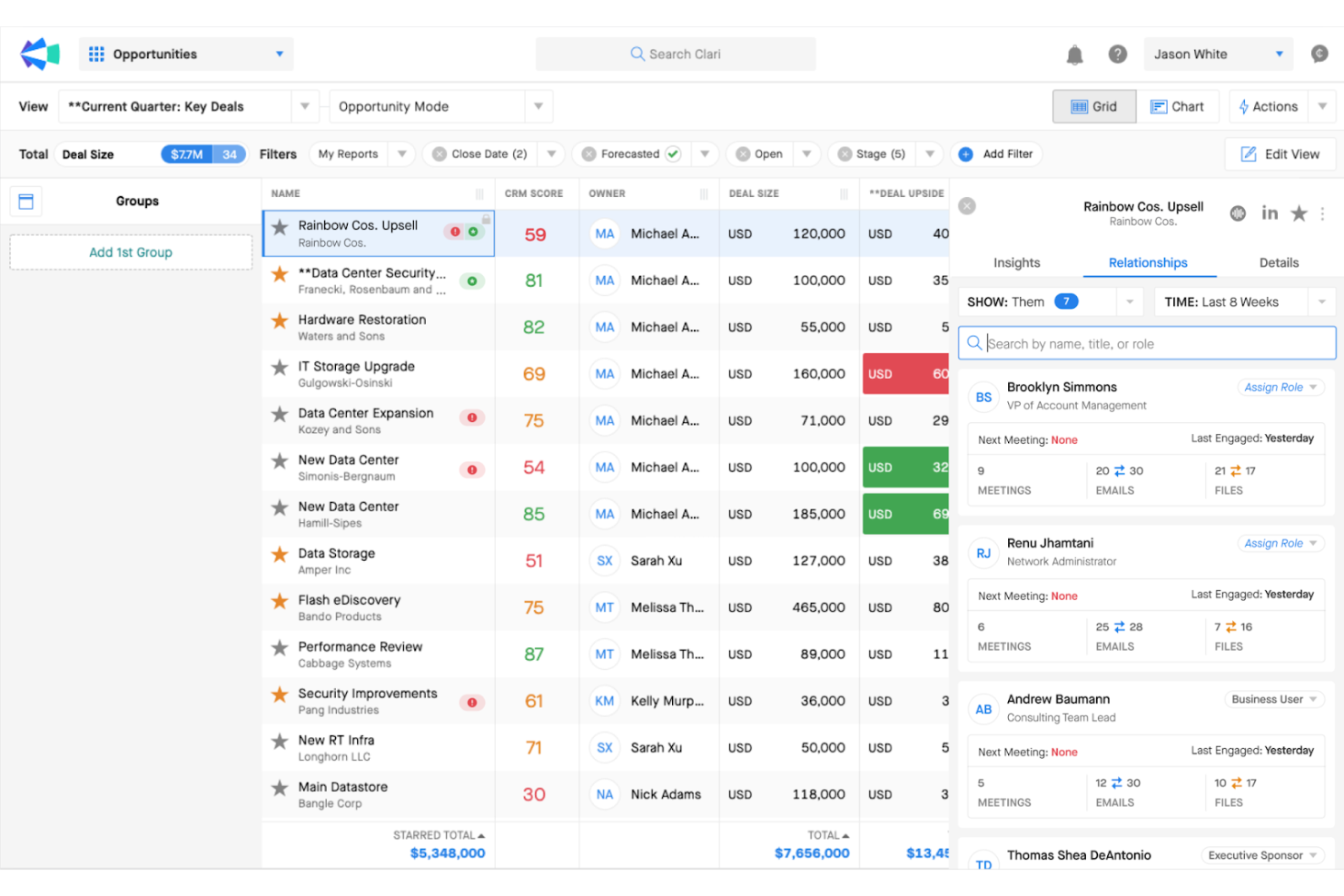Click the red alert badge on Security Improvements
The image size is (1344, 896).
pyautogui.click(x=472, y=703)
